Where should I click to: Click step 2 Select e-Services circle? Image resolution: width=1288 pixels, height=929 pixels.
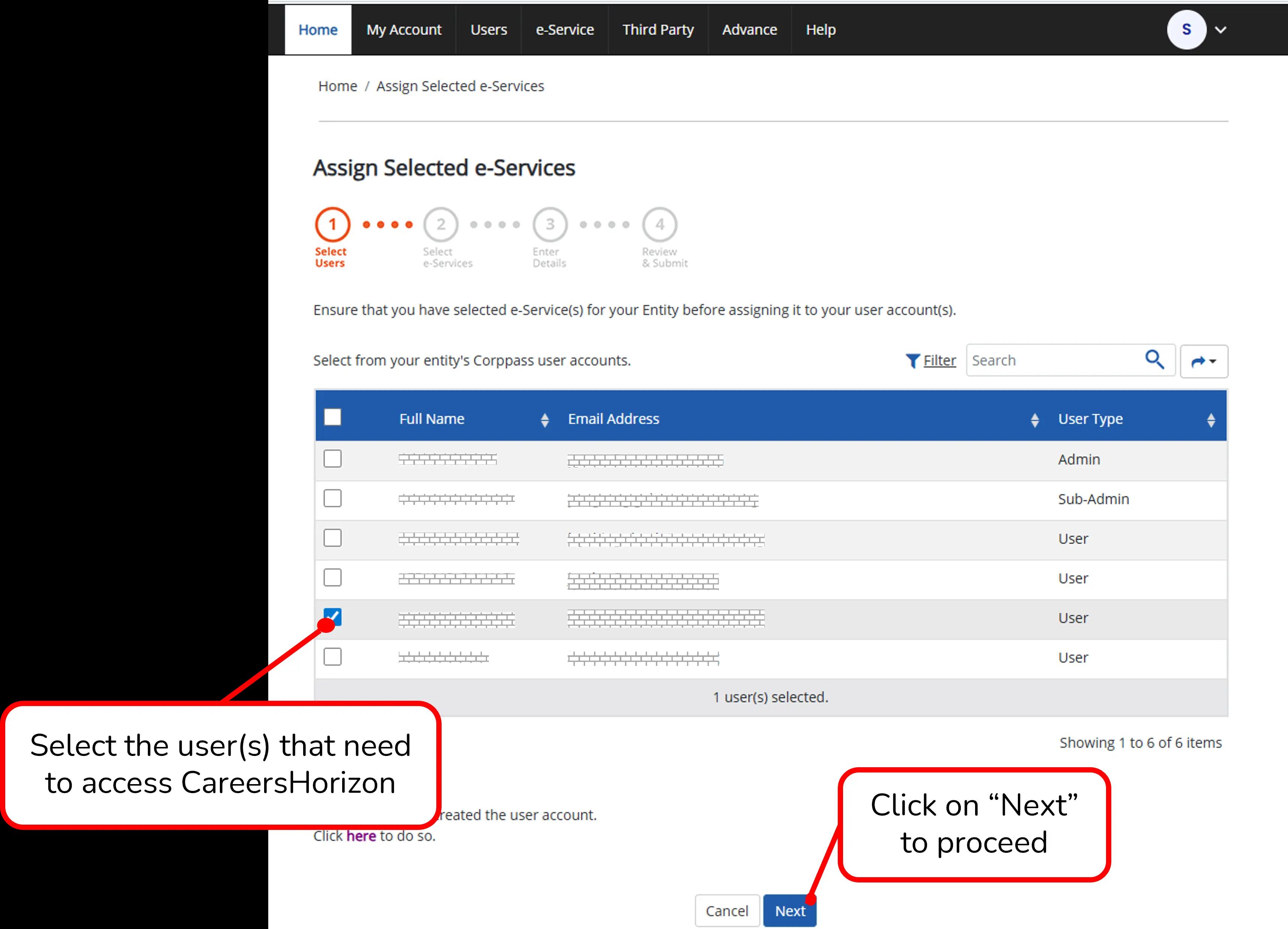pyautogui.click(x=441, y=224)
